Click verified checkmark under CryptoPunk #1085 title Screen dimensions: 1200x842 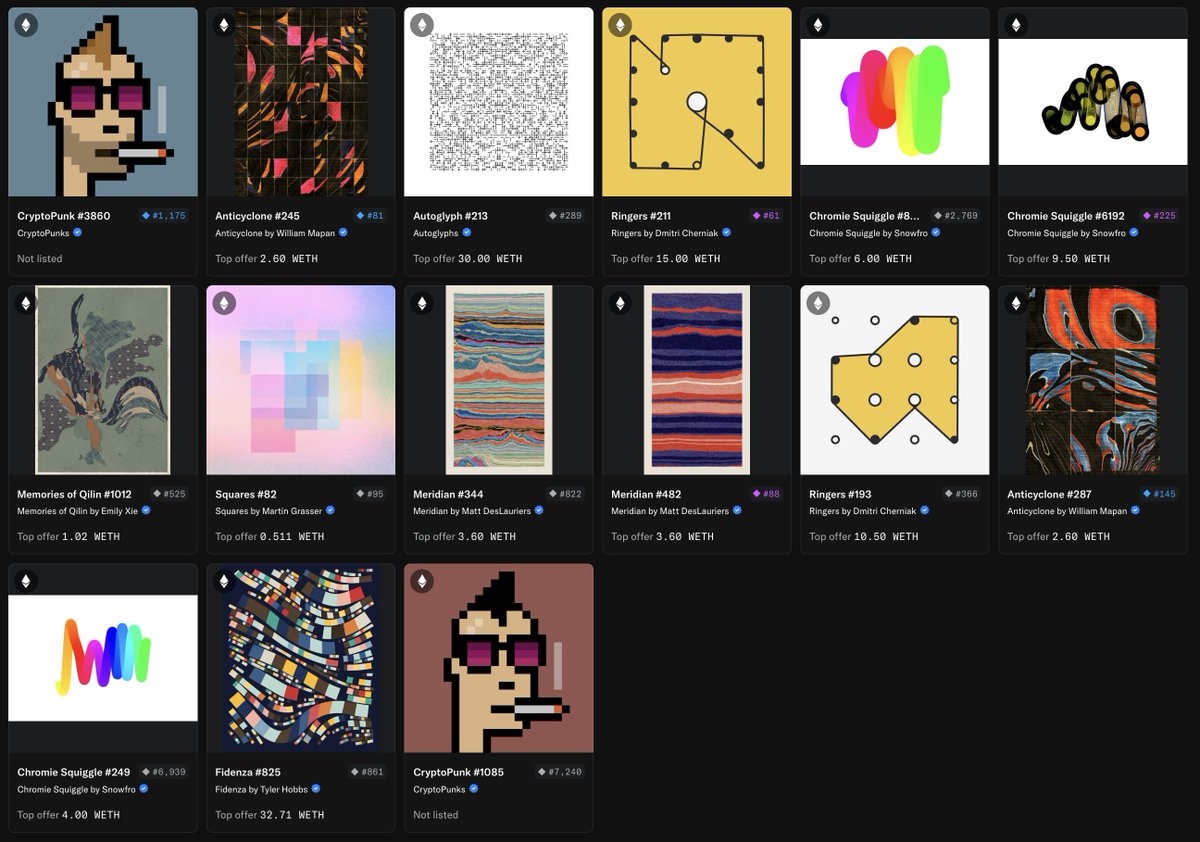point(474,789)
